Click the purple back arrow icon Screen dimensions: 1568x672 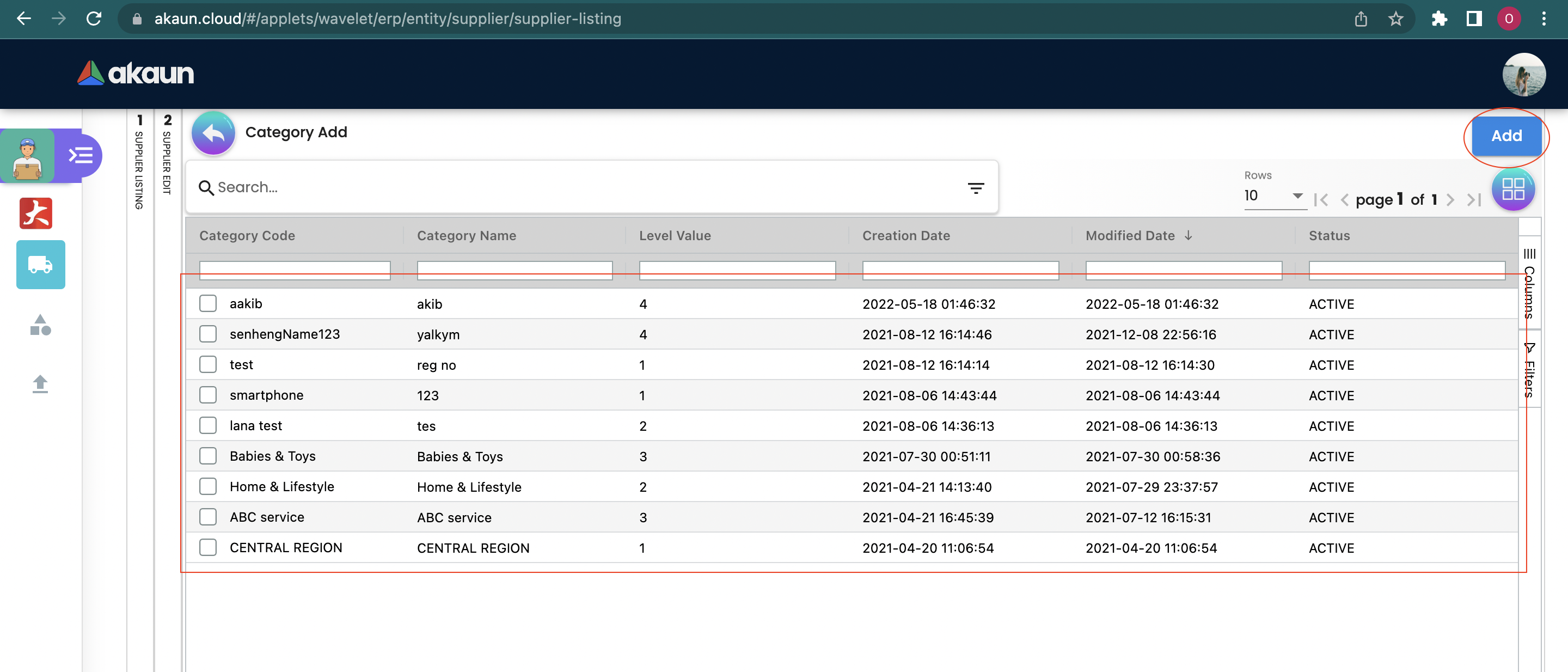click(x=213, y=133)
